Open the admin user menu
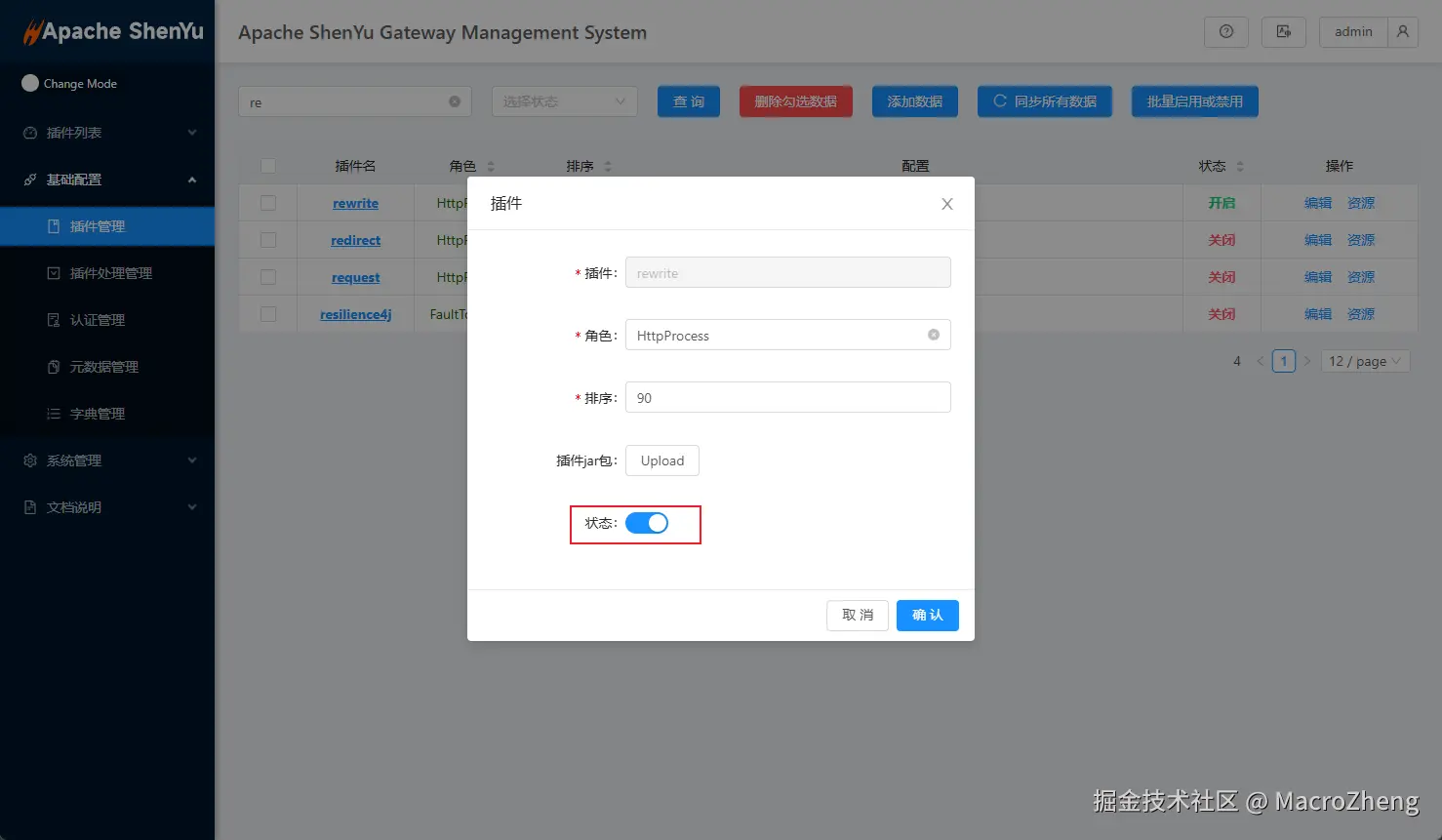Viewport: 1442px width, 840px height. (1353, 31)
